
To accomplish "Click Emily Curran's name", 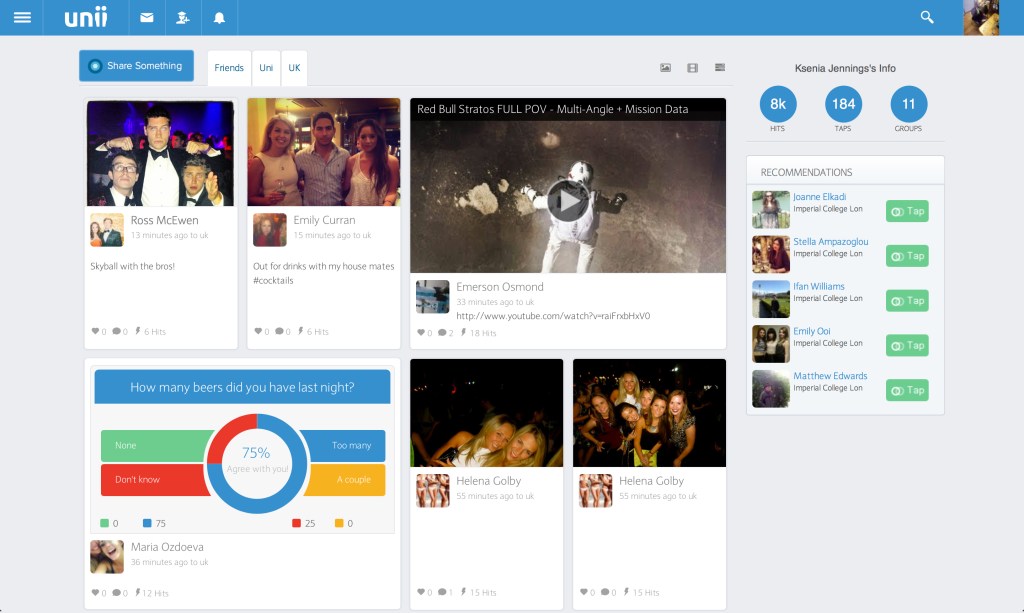I will click(325, 220).
